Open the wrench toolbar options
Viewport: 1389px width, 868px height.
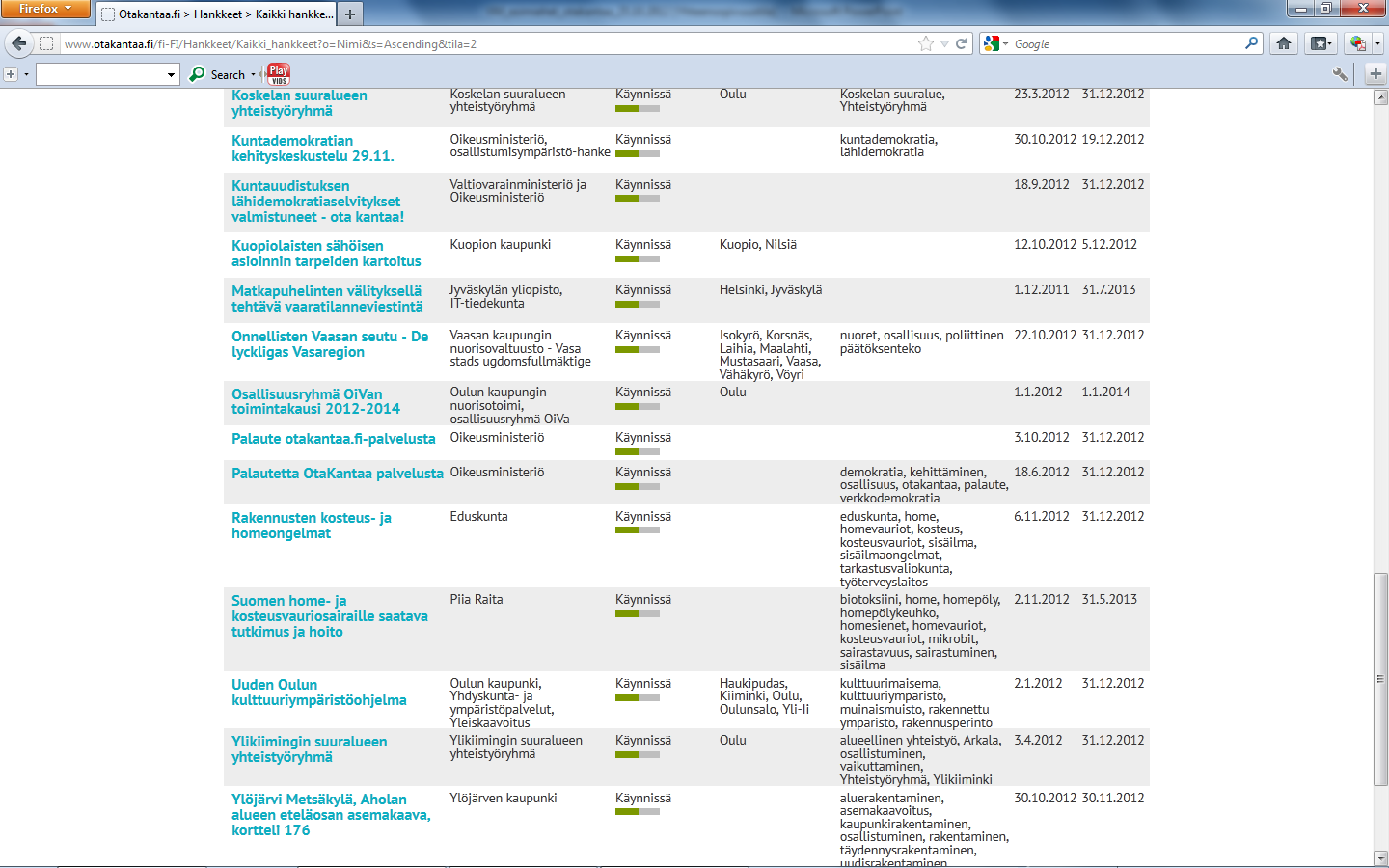click(x=1340, y=74)
